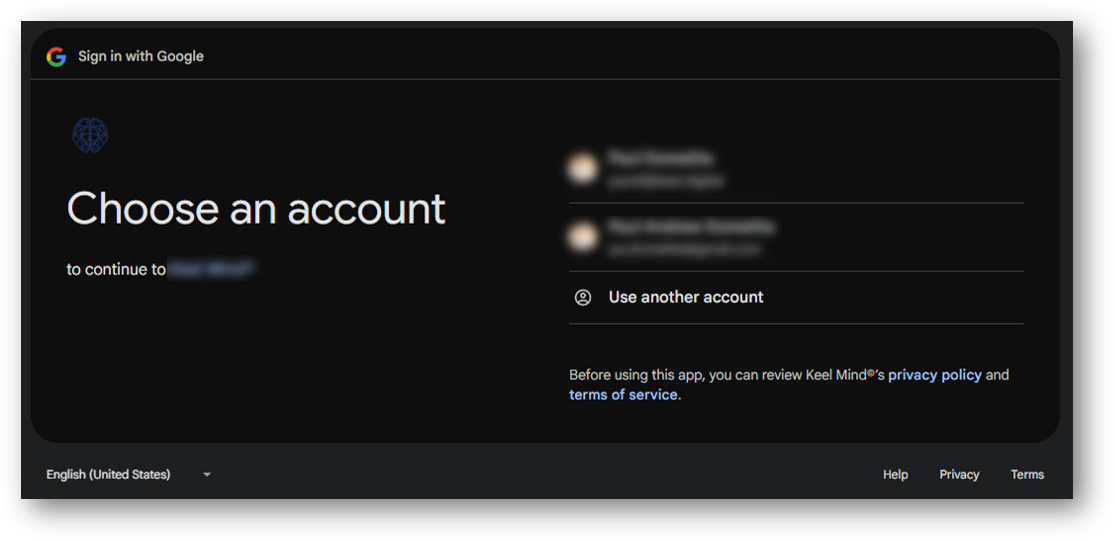
Task: Open the Privacy footer link
Action: click(x=959, y=474)
